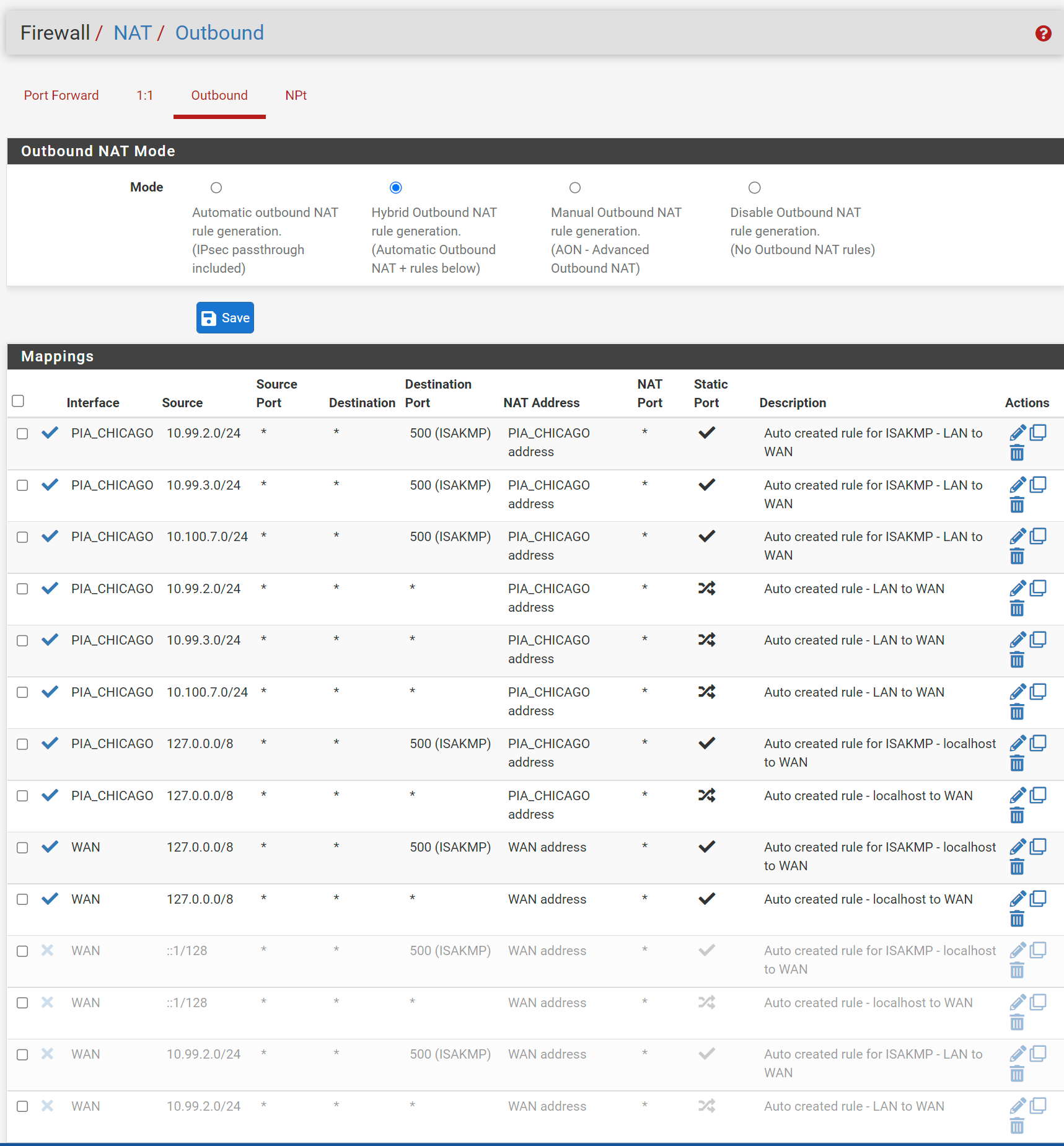Open the NPt tab
1064x1146 pixels.
(296, 95)
